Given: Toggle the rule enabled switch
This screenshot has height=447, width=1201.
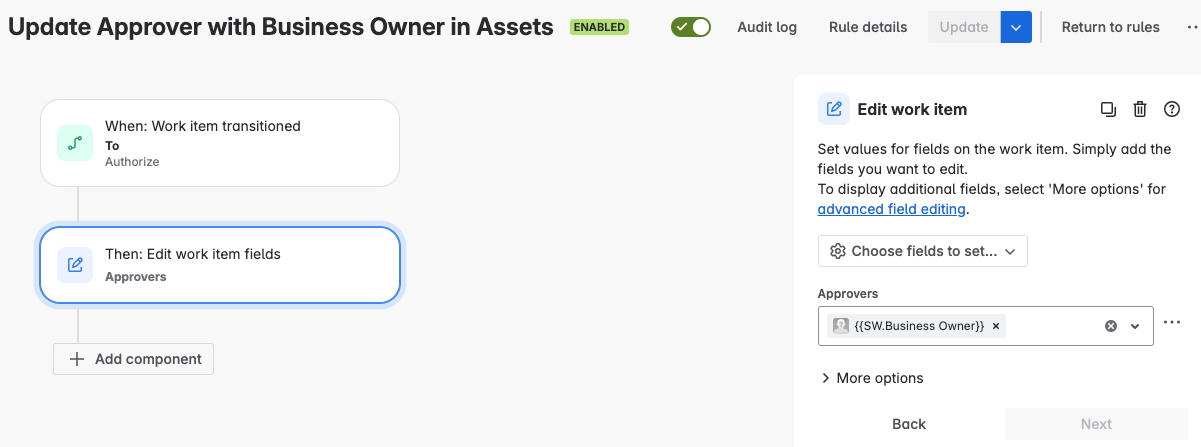Looking at the screenshot, I should 691,27.
